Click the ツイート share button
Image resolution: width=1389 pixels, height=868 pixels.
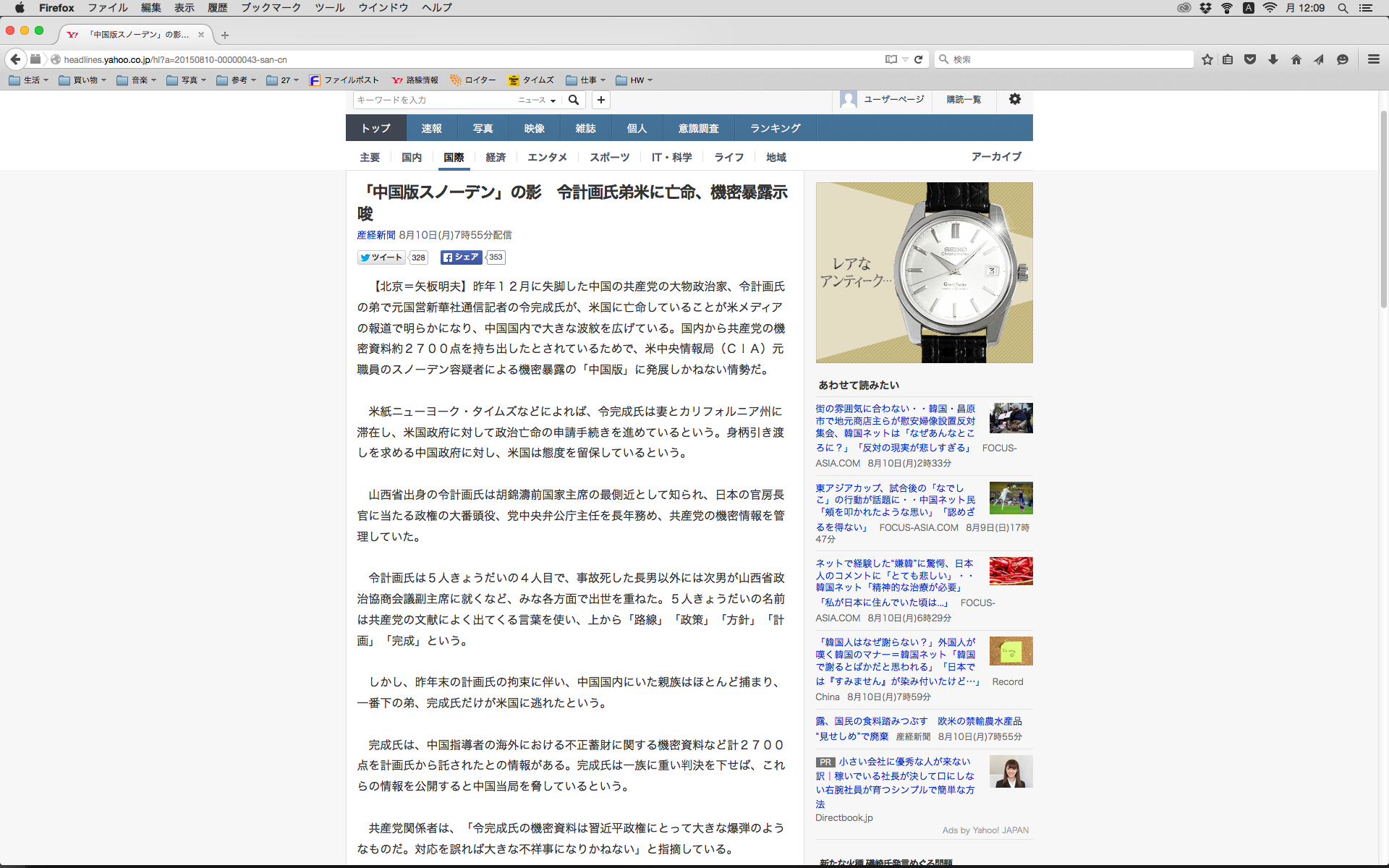coord(381,258)
